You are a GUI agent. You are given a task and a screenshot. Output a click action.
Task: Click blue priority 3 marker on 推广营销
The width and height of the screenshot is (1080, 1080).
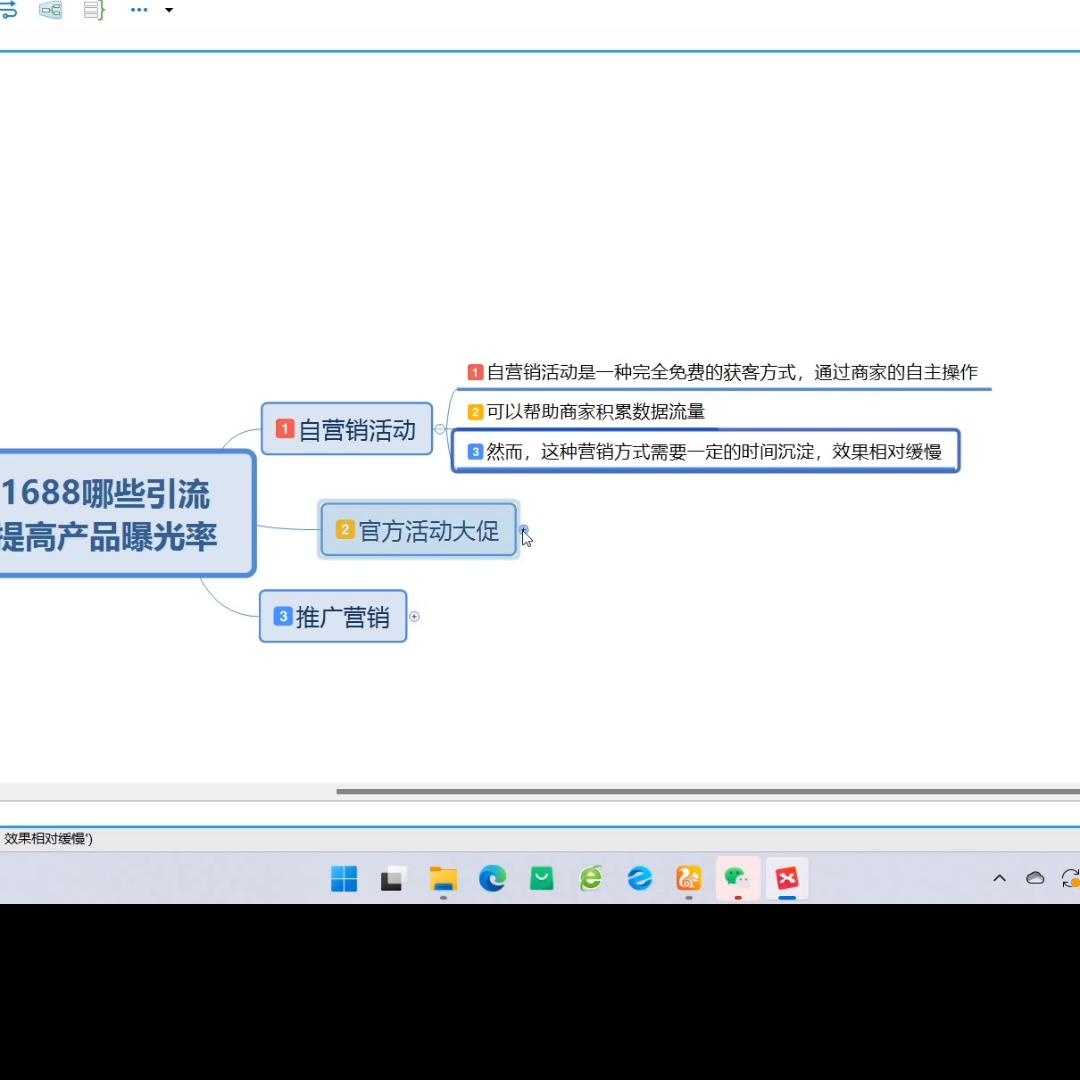point(282,616)
